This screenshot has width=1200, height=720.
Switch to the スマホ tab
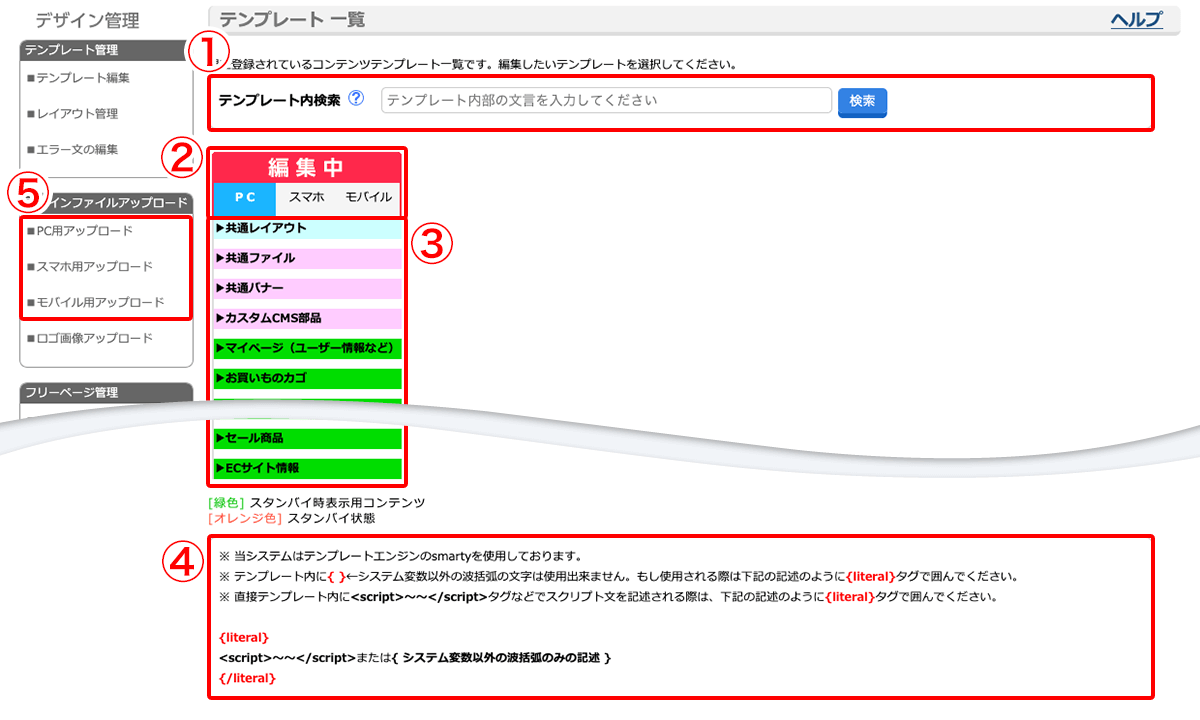[306, 197]
